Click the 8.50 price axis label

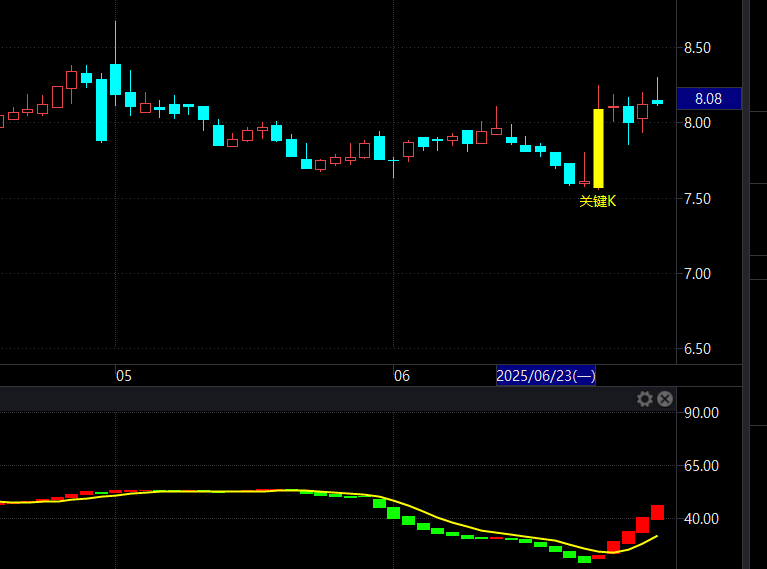point(697,48)
